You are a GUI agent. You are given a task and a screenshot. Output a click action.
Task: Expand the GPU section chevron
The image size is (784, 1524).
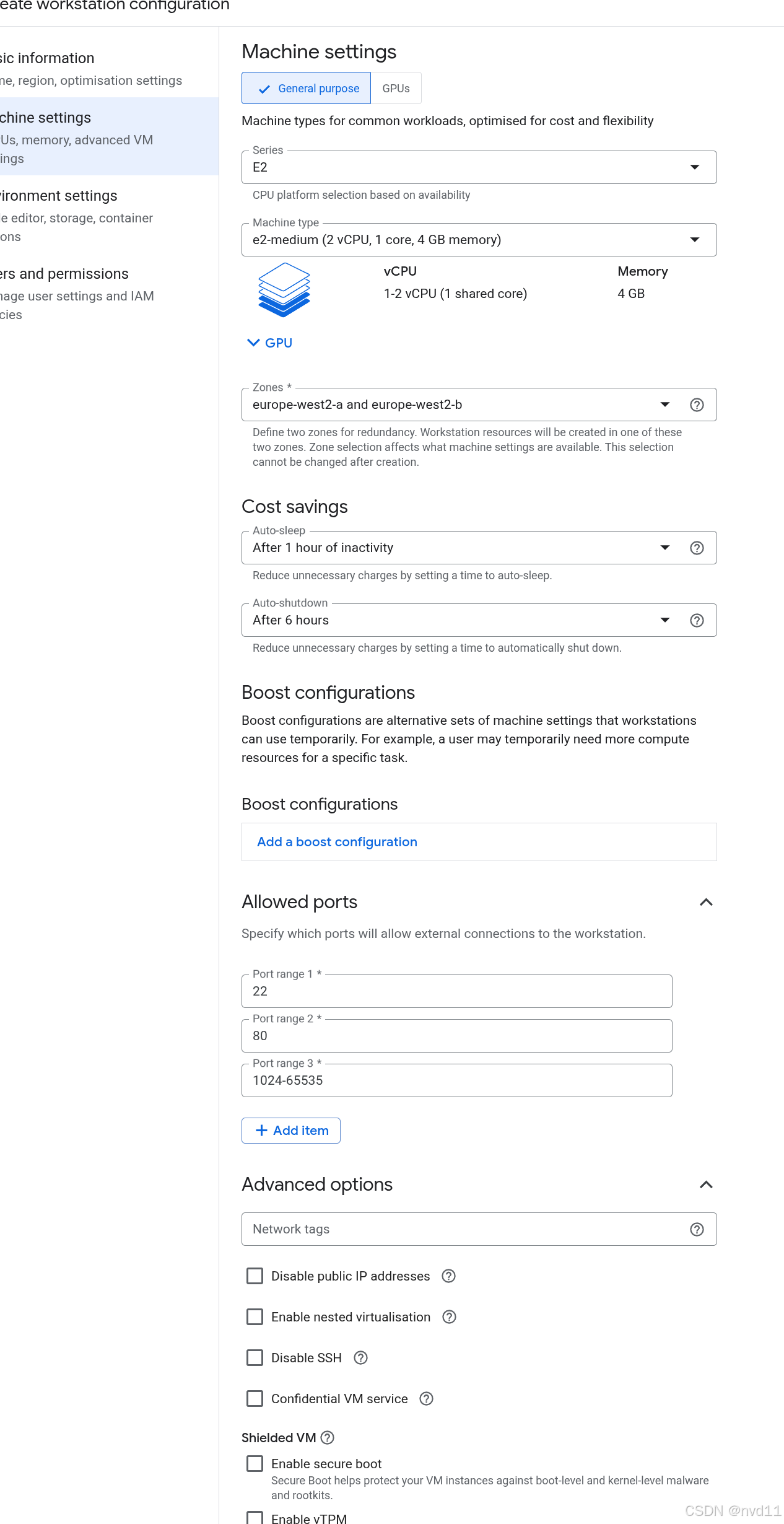coord(253,343)
